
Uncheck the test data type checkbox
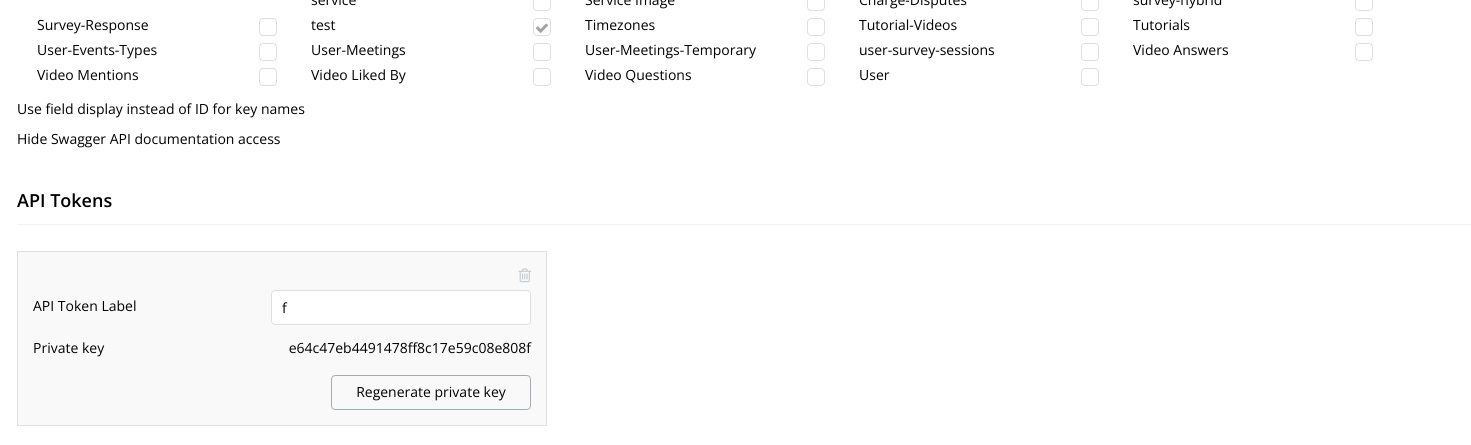(x=542, y=27)
